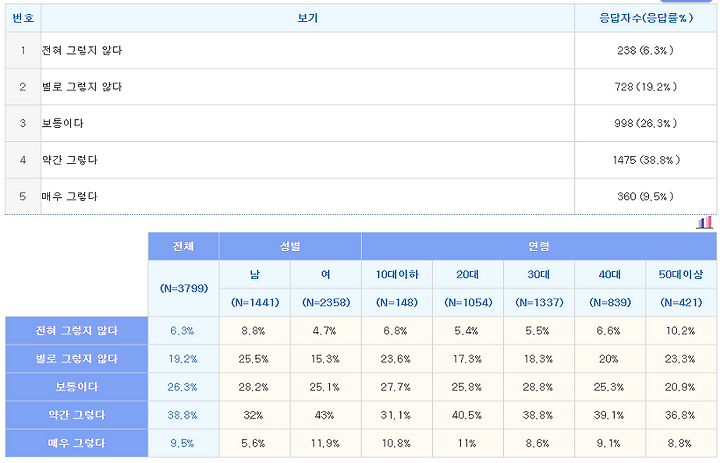Click the response count 360 (9.5%)

pos(645,196)
